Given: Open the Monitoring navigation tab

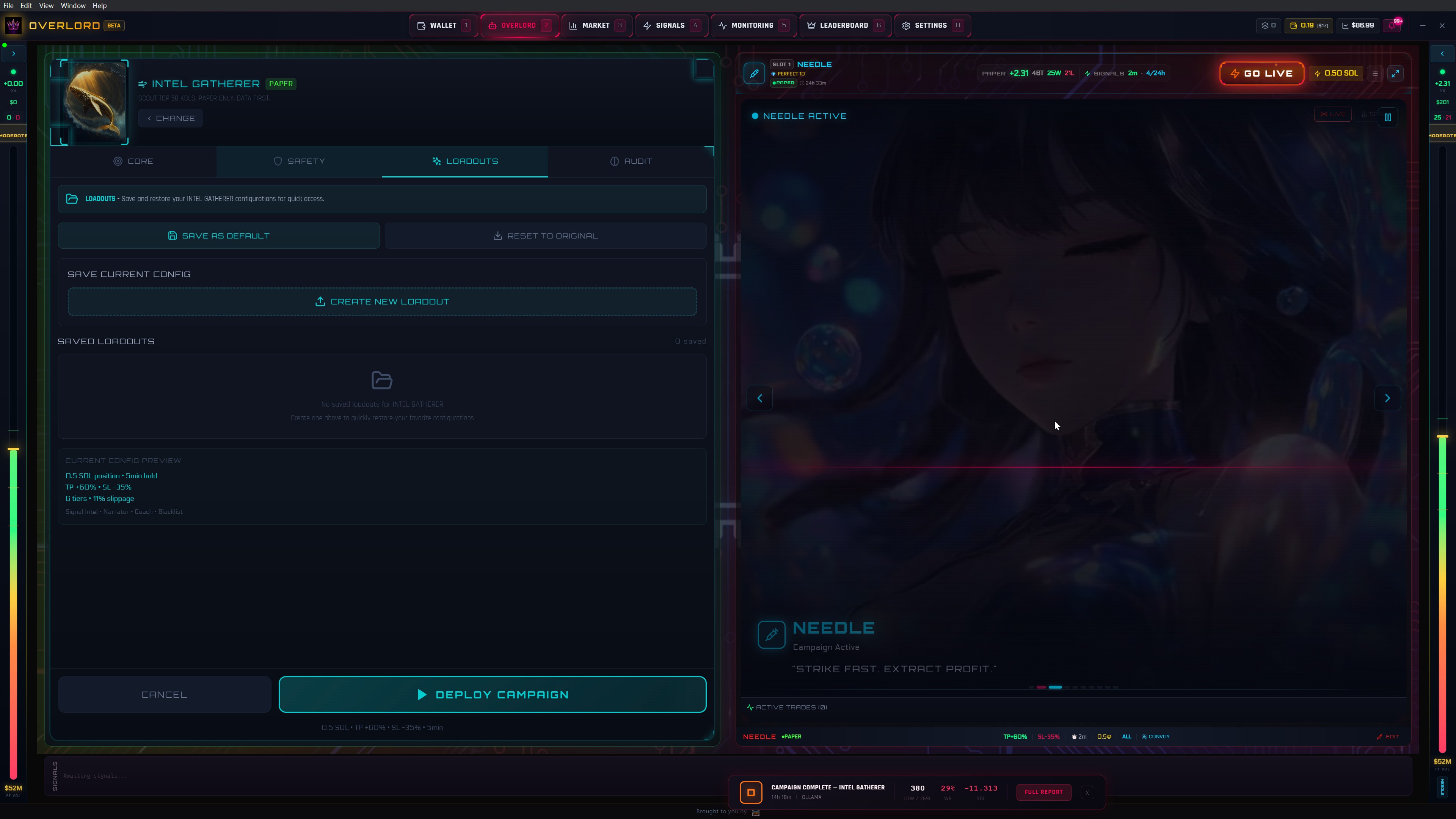Looking at the screenshot, I should [754, 25].
